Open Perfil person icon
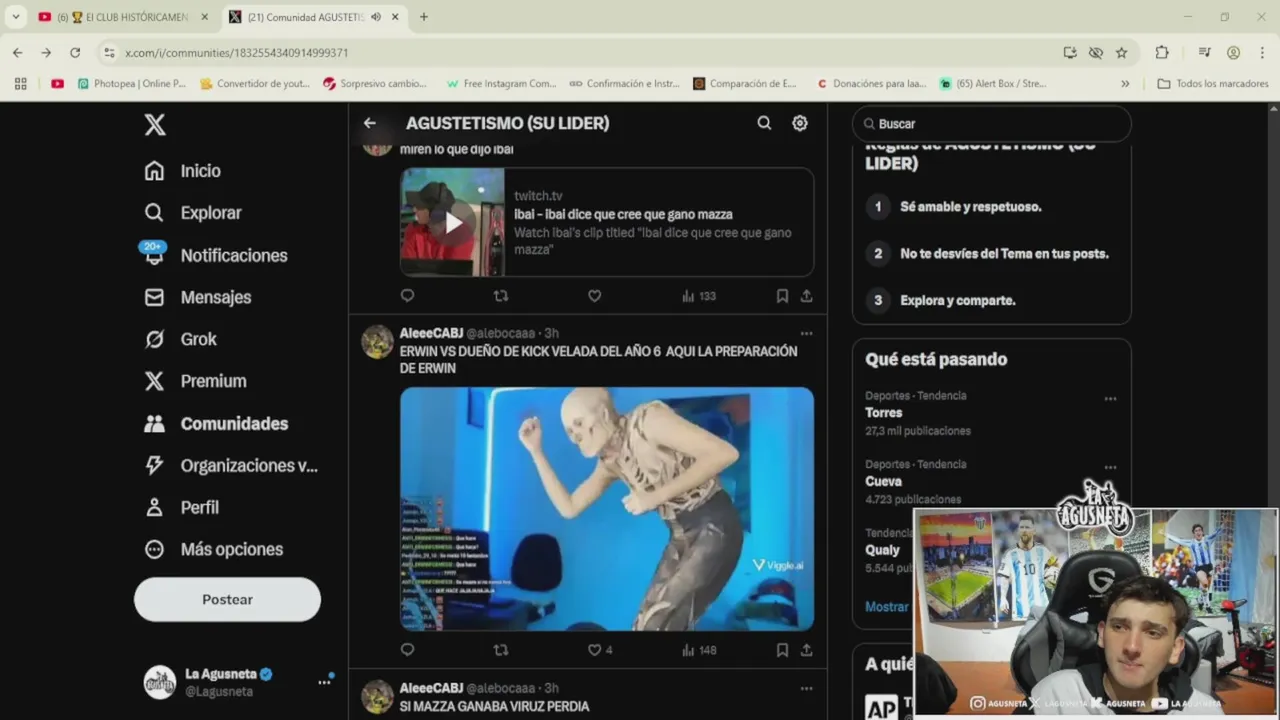This screenshot has height=720, width=1280. coord(154,507)
